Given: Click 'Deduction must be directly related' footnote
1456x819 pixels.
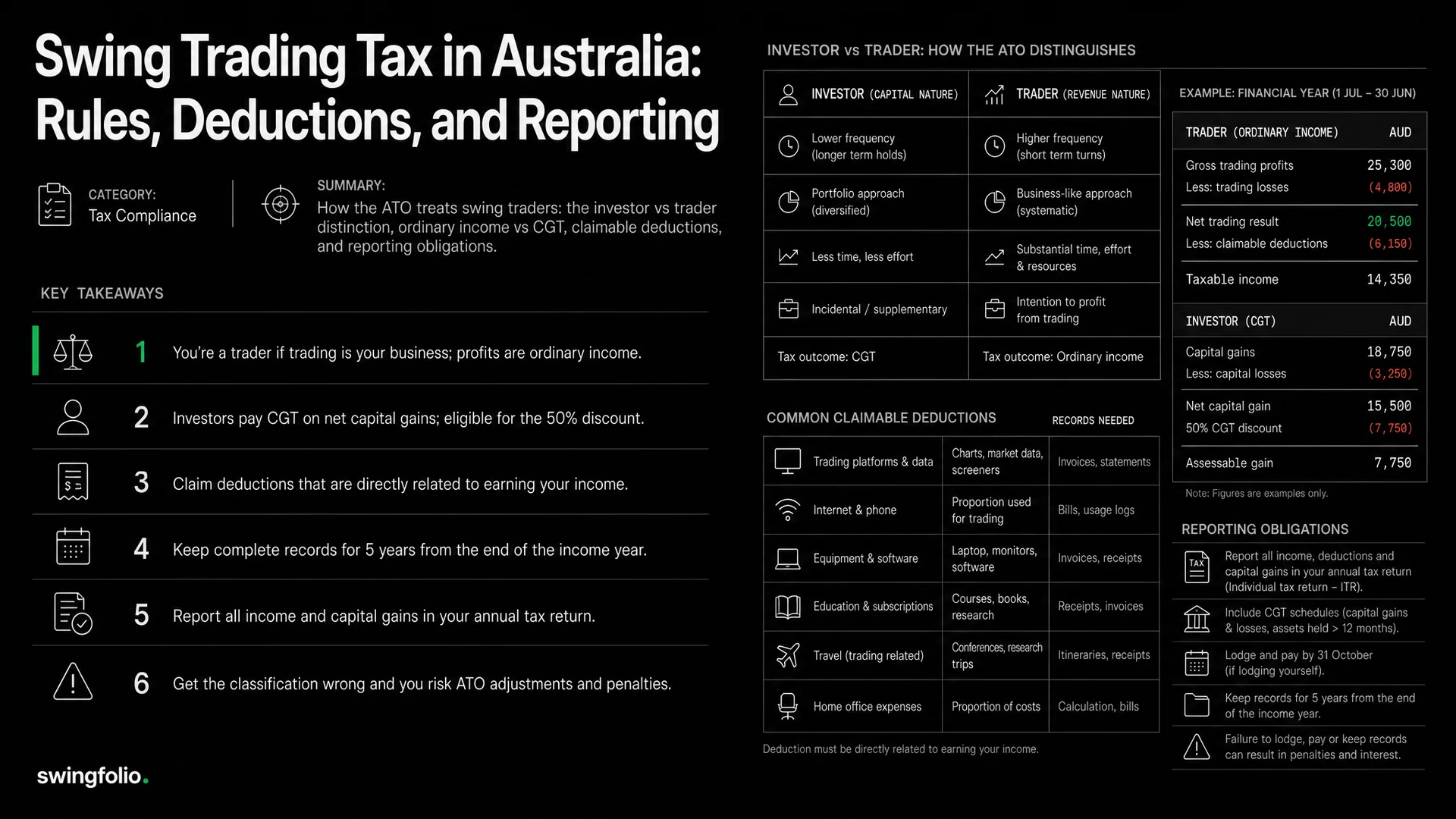Looking at the screenshot, I should 900,749.
